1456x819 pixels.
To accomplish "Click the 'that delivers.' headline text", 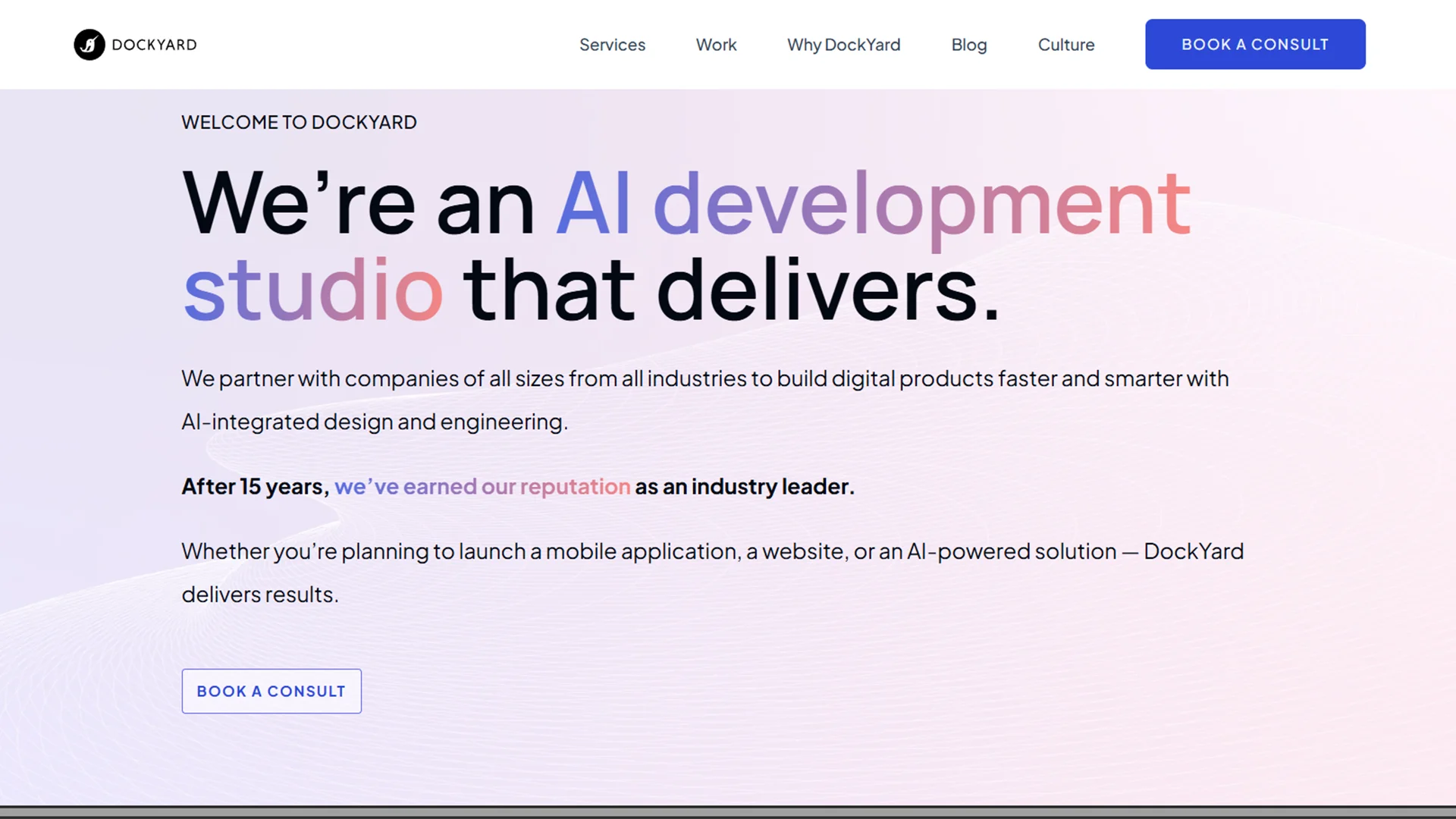I will tap(731, 289).
